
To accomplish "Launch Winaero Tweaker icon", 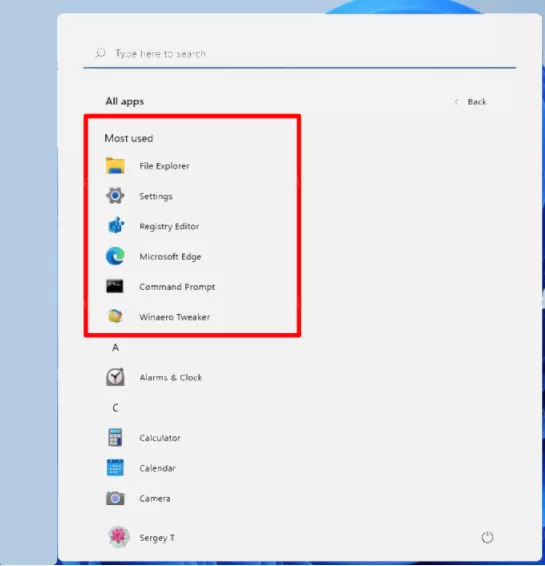I will tap(115, 317).
